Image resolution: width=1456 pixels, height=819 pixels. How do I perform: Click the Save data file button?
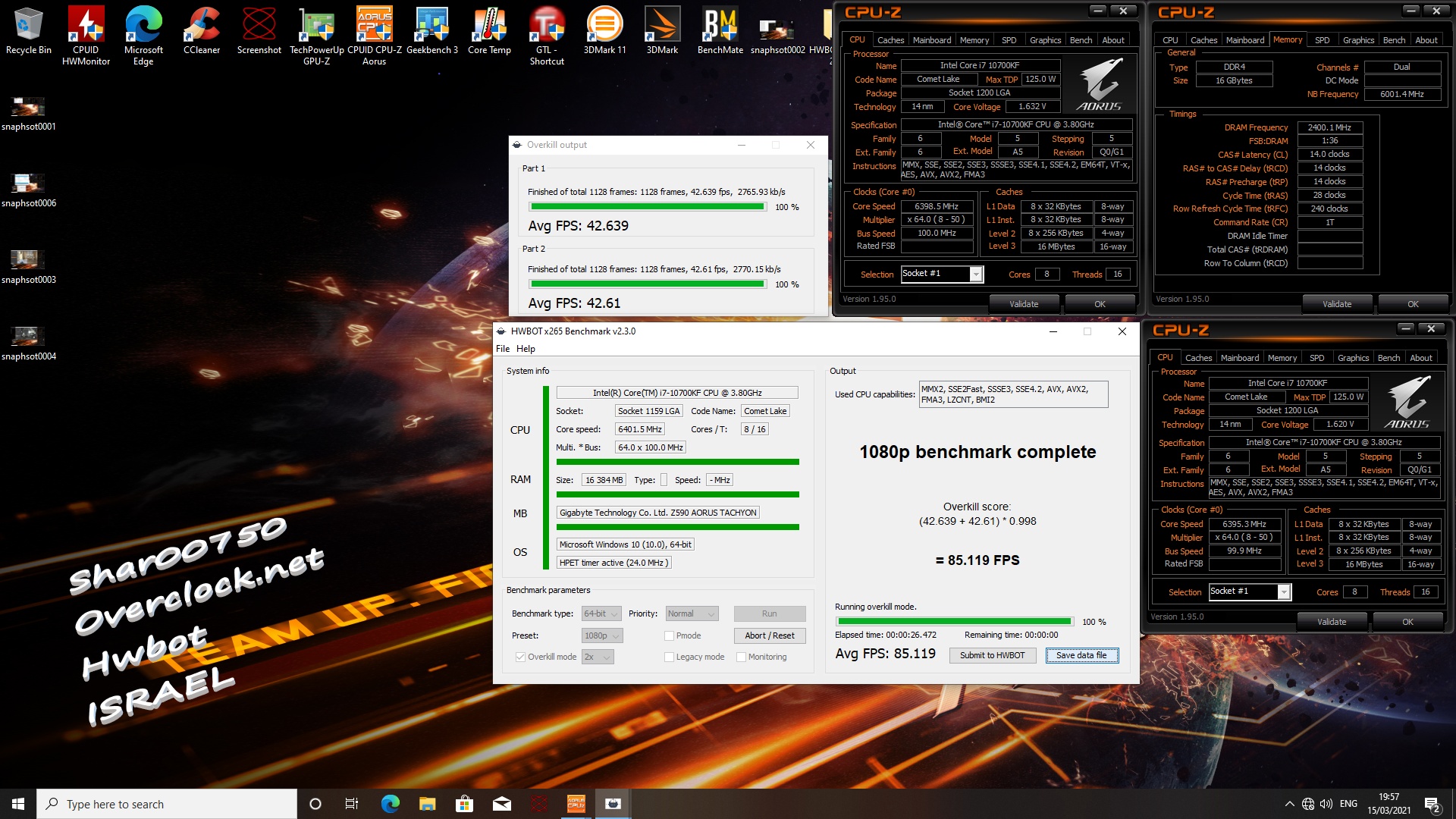(1081, 655)
